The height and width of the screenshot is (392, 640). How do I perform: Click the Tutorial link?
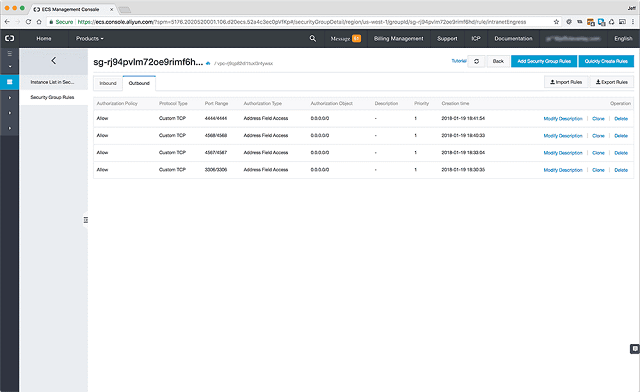[x=459, y=61]
